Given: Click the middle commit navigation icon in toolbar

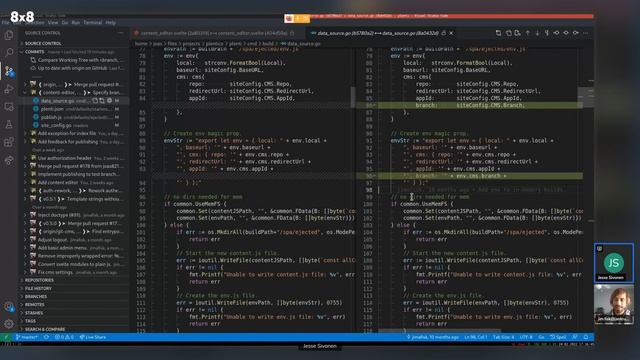Looking at the screenshot, I should [566, 33].
